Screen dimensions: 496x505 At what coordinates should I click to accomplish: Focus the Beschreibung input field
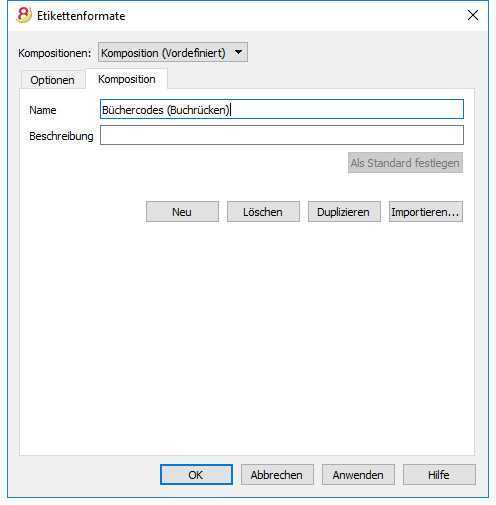point(282,135)
